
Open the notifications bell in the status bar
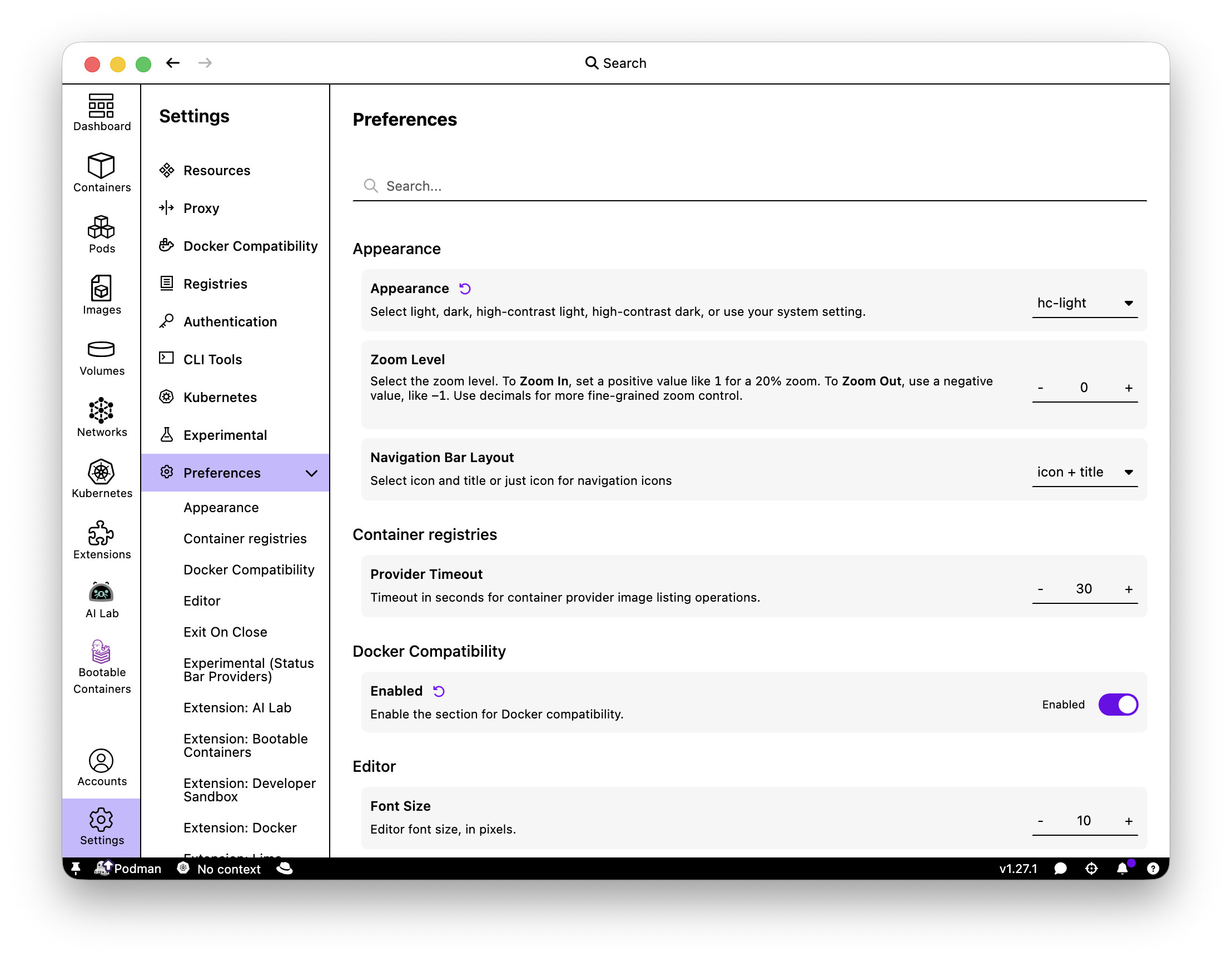(x=1122, y=869)
